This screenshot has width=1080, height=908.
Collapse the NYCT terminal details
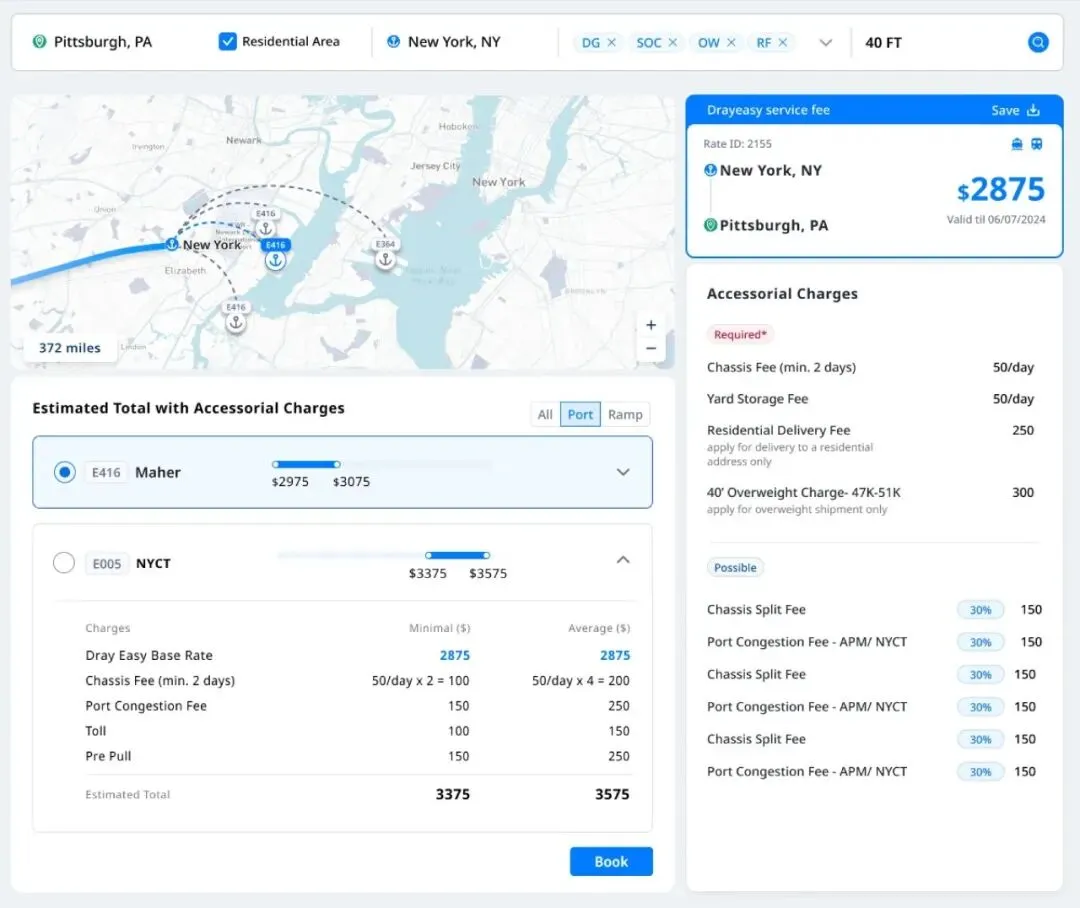pyautogui.click(x=623, y=559)
